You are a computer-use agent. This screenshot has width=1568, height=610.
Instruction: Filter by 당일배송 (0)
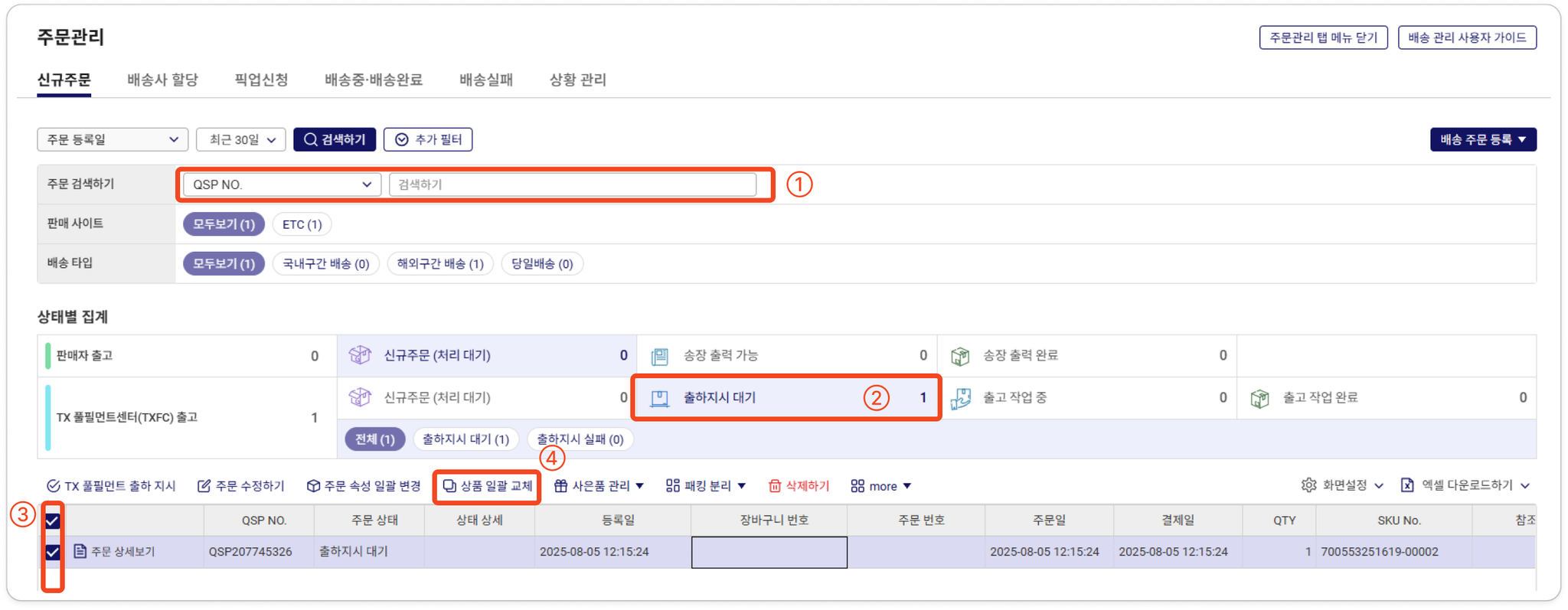542,264
